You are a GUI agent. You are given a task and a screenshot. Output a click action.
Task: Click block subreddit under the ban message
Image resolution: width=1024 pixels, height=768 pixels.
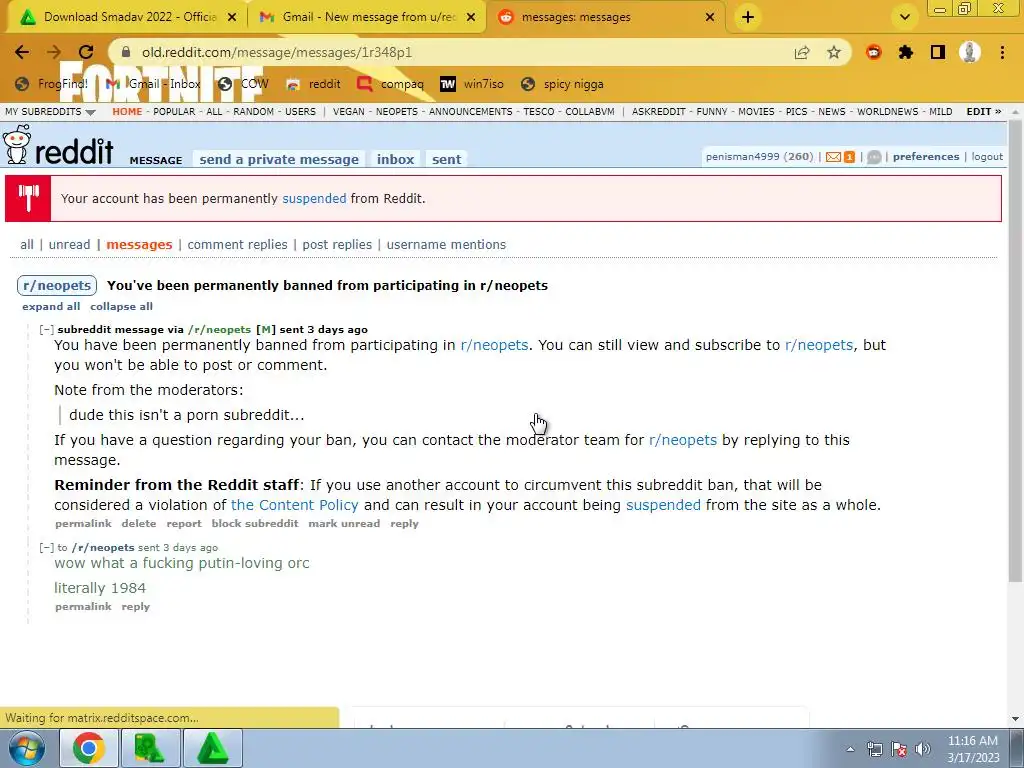click(x=255, y=524)
